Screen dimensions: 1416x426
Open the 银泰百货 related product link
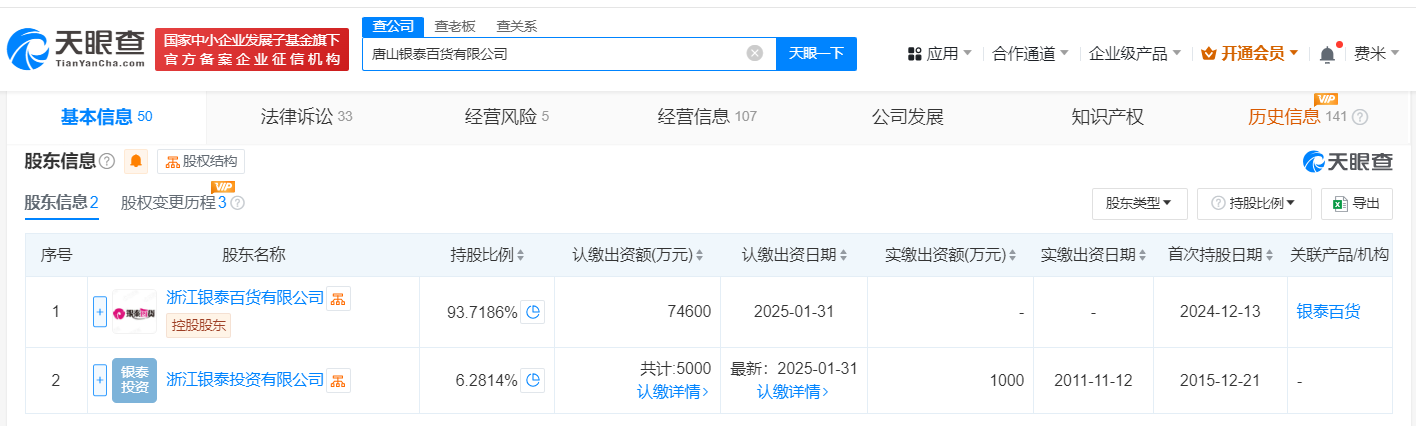tap(1328, 312)
